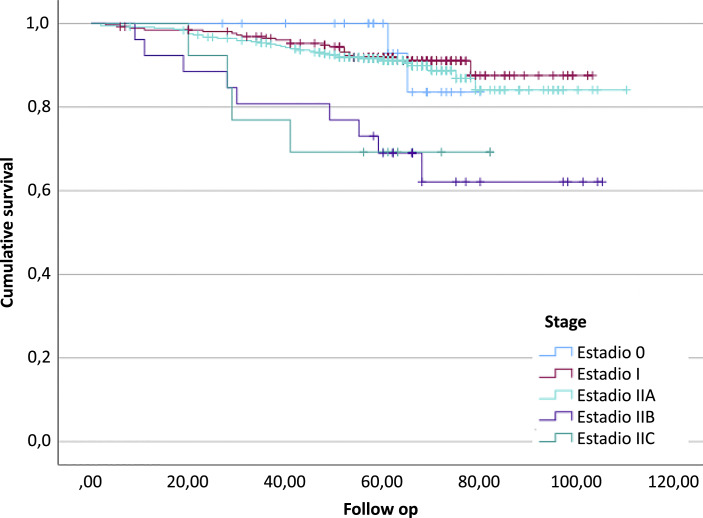Click the Estadio I legend line swatch
Screen dimensions: 703x518
coord(554,373)
